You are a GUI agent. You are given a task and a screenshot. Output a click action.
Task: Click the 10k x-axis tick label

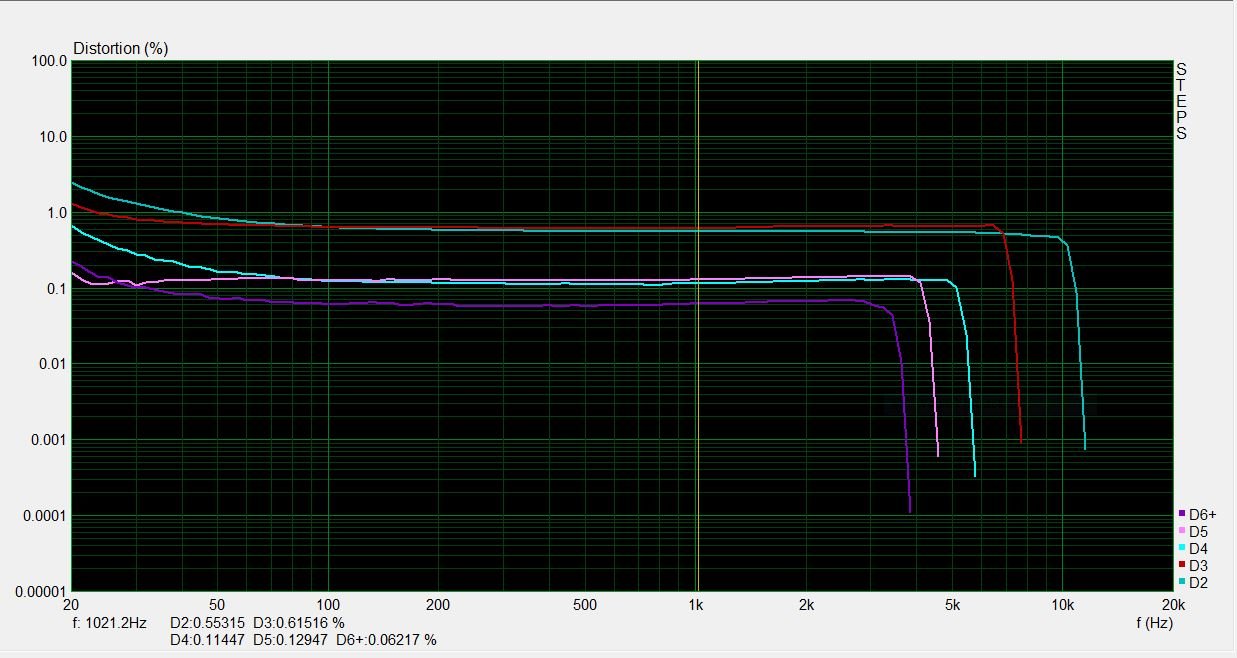[x=1063, y=605]
